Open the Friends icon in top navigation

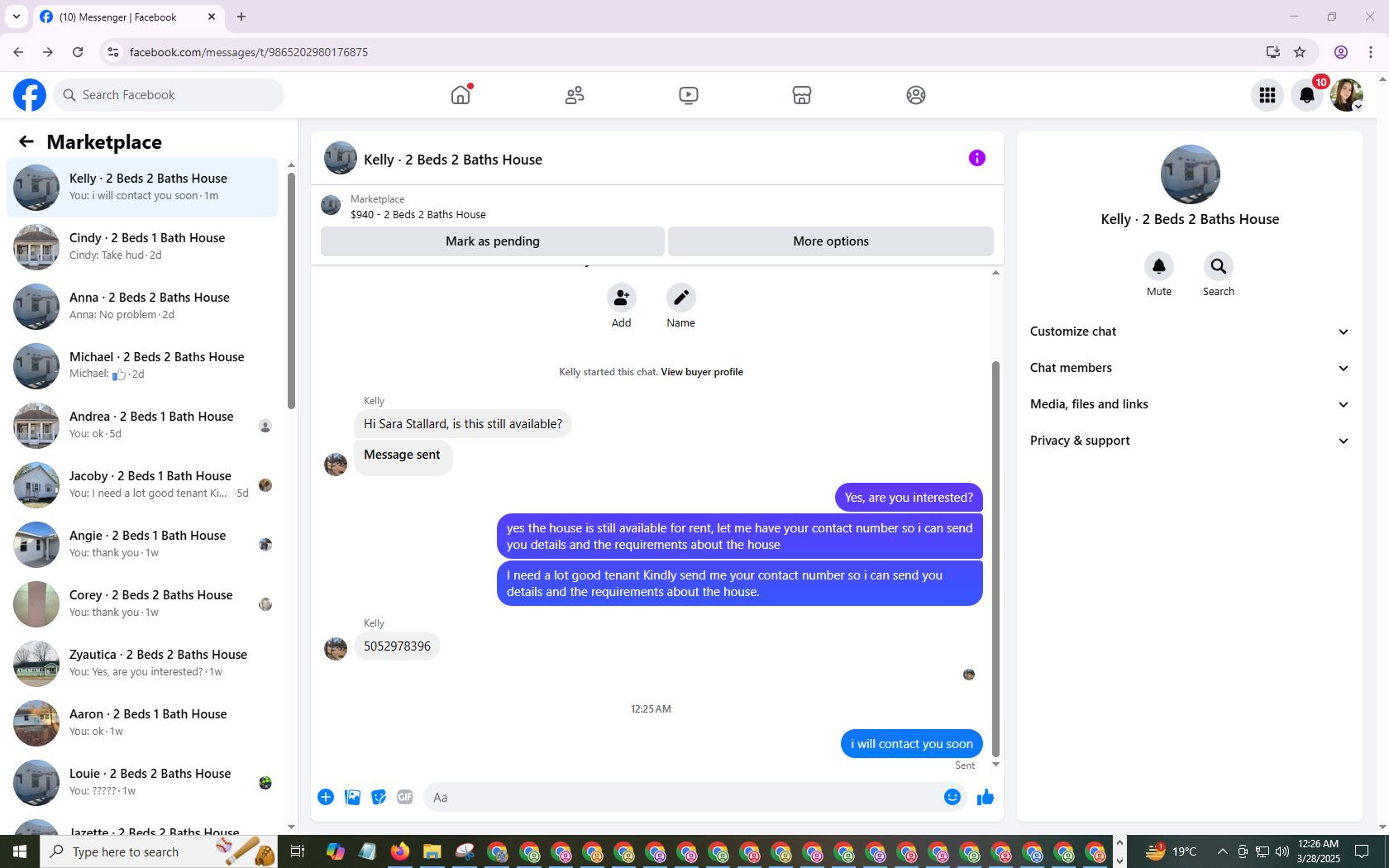coord(575,95)
